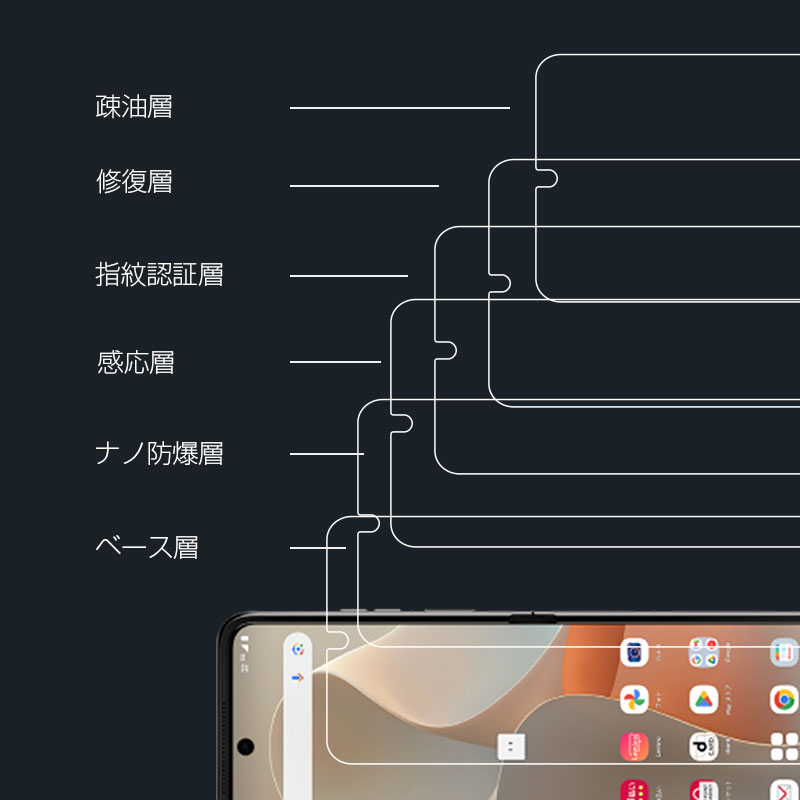Click the 指紋認証層 text
The image size is (800, 800).
click(159, 275)
